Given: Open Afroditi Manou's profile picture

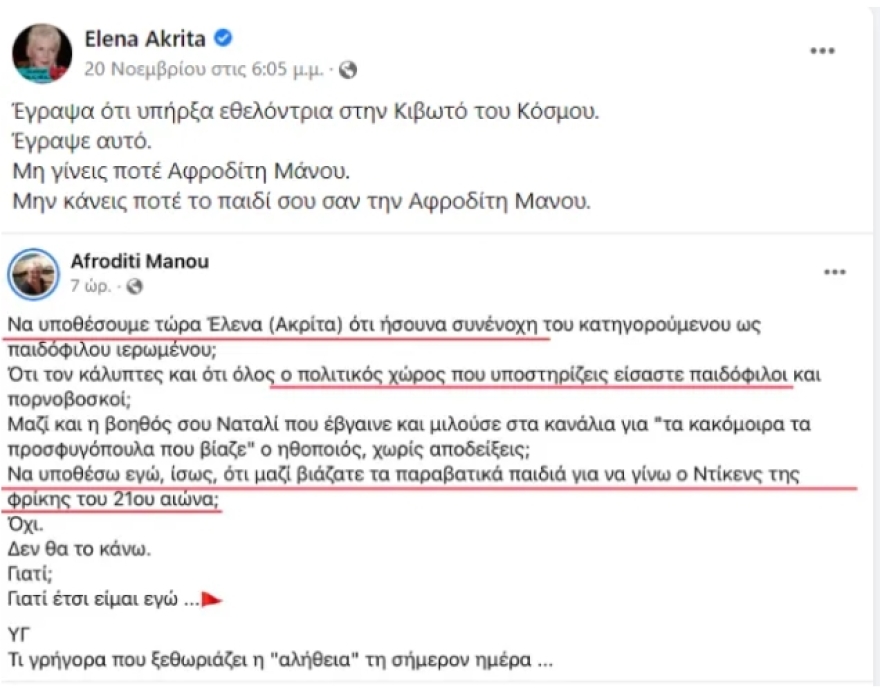Looking at the screenshot, I should (x=32, y=271).
